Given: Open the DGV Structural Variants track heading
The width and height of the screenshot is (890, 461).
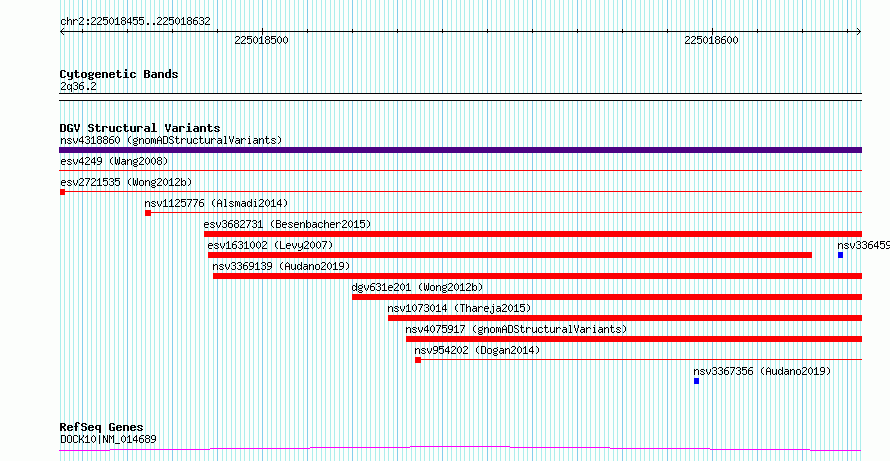Looking at the screenshot, I should (140, 128).
